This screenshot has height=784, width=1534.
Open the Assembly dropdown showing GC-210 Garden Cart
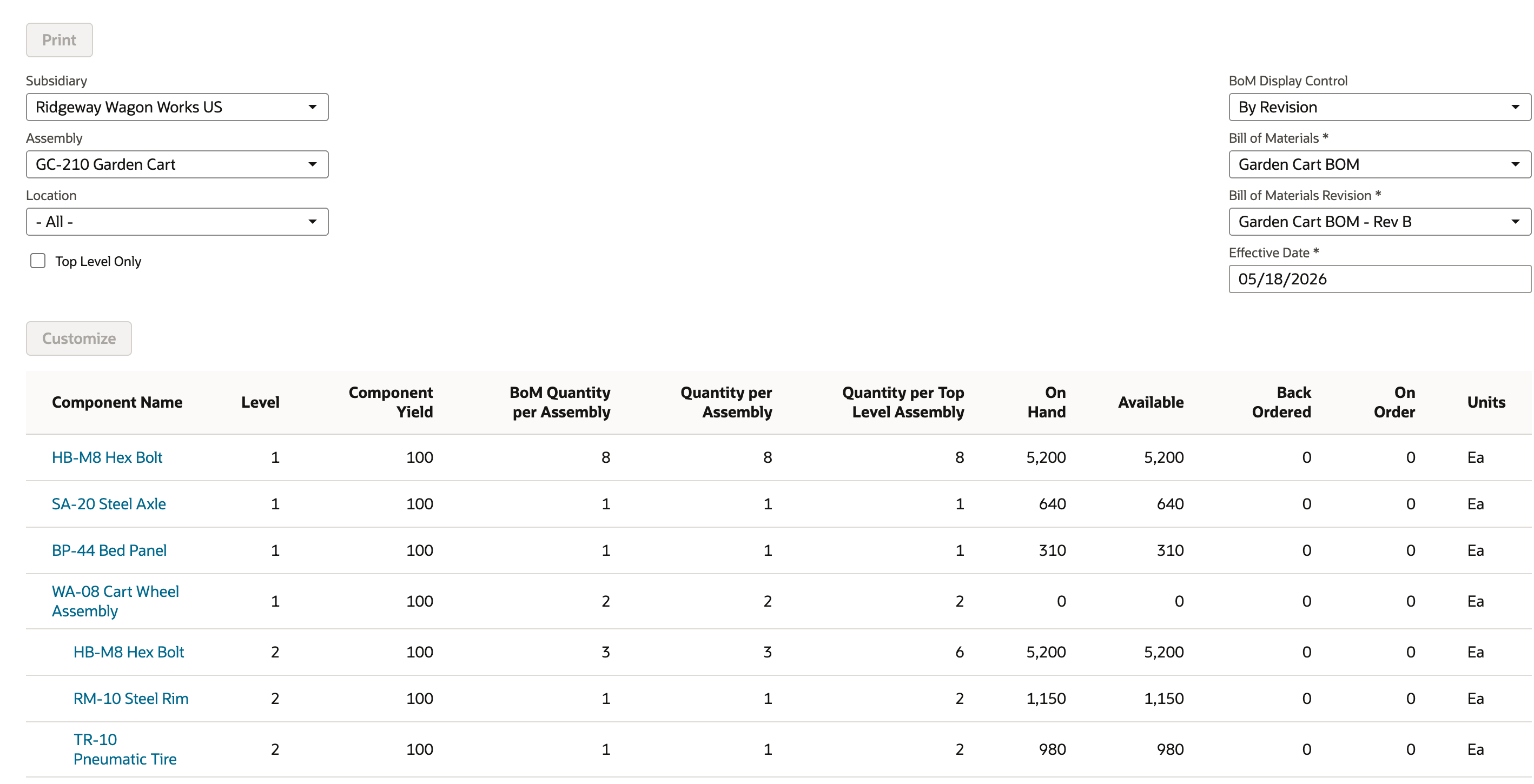177,164
